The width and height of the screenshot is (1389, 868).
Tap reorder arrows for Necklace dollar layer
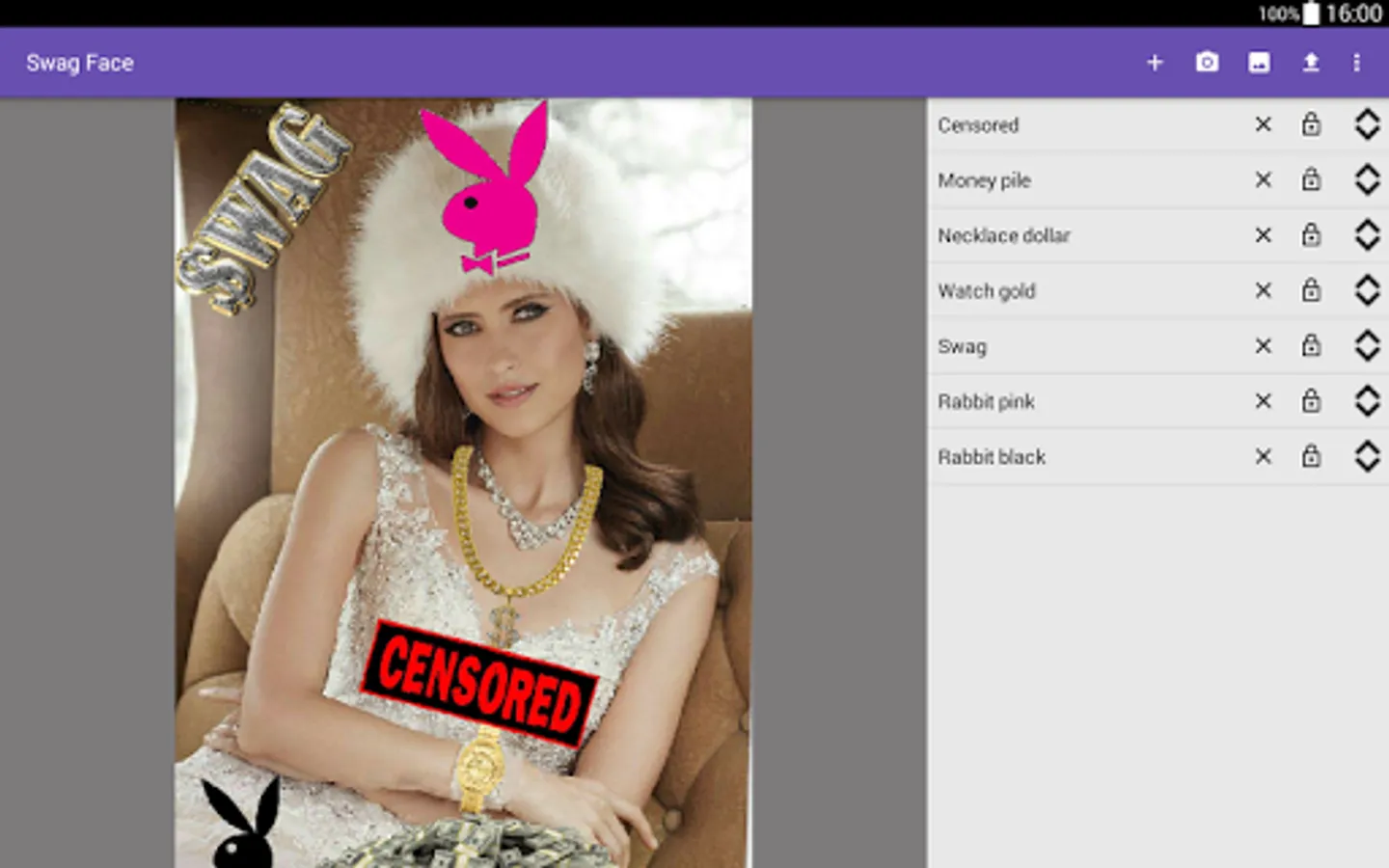point(1367,235)
